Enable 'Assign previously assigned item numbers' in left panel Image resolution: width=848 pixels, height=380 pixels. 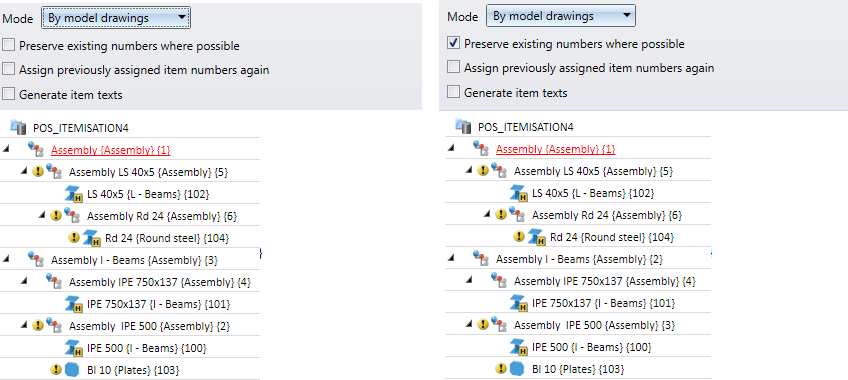pos(9,69)
